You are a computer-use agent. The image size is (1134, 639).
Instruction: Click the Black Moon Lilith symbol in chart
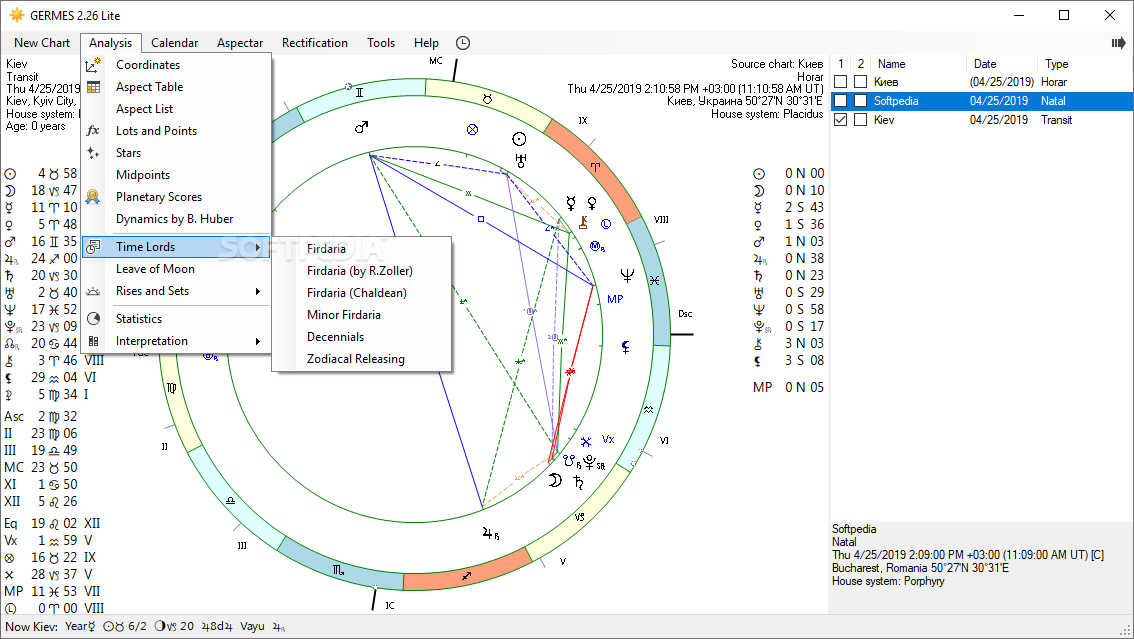pyautogui.click(x=626, y=347)
